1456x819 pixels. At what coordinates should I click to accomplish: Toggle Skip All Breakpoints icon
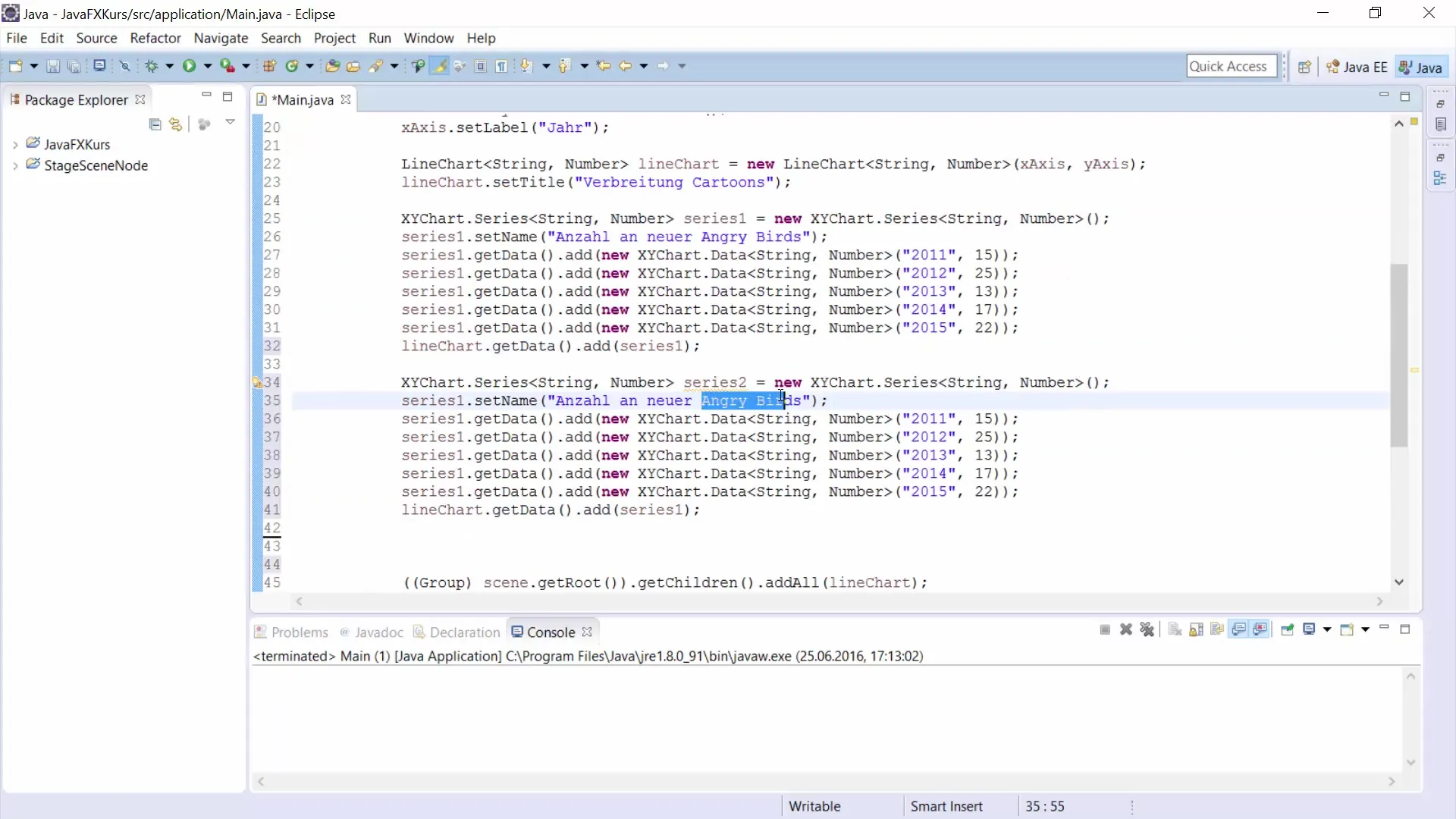click(x=125, y=67)
